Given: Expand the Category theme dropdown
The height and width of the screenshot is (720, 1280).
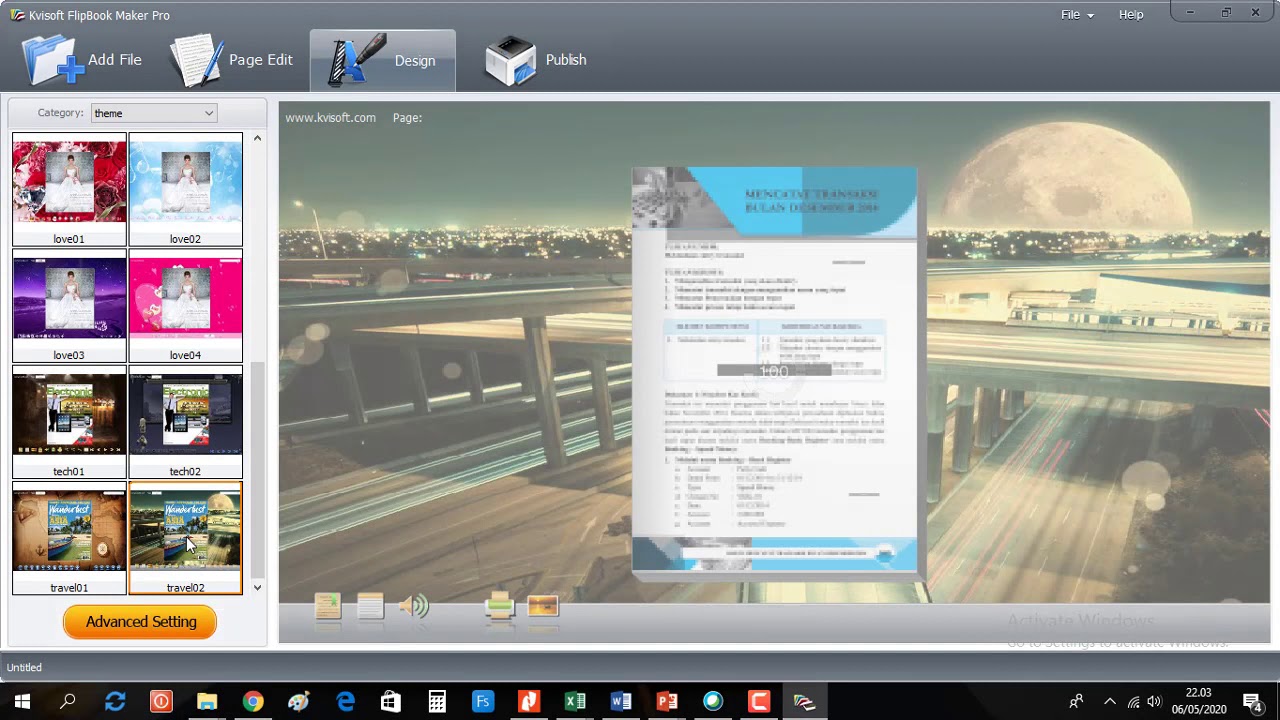Looking at the screenshot, I should click(154, 113).
